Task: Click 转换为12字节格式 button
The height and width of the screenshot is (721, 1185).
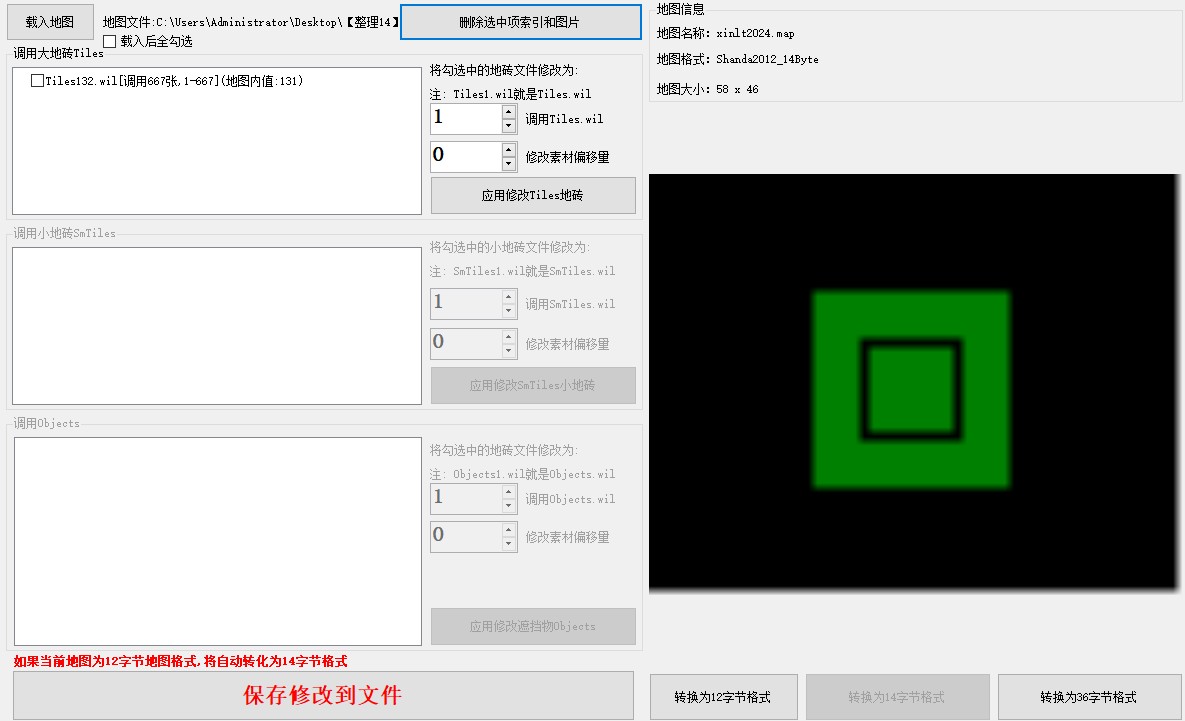Action: click(723, 697)
